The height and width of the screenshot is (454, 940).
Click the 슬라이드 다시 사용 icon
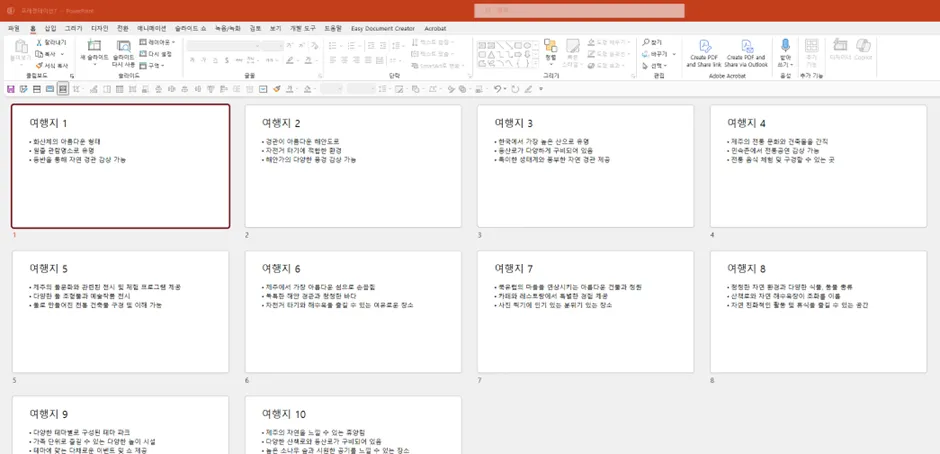pyautogui.click(x=123, y=46)
